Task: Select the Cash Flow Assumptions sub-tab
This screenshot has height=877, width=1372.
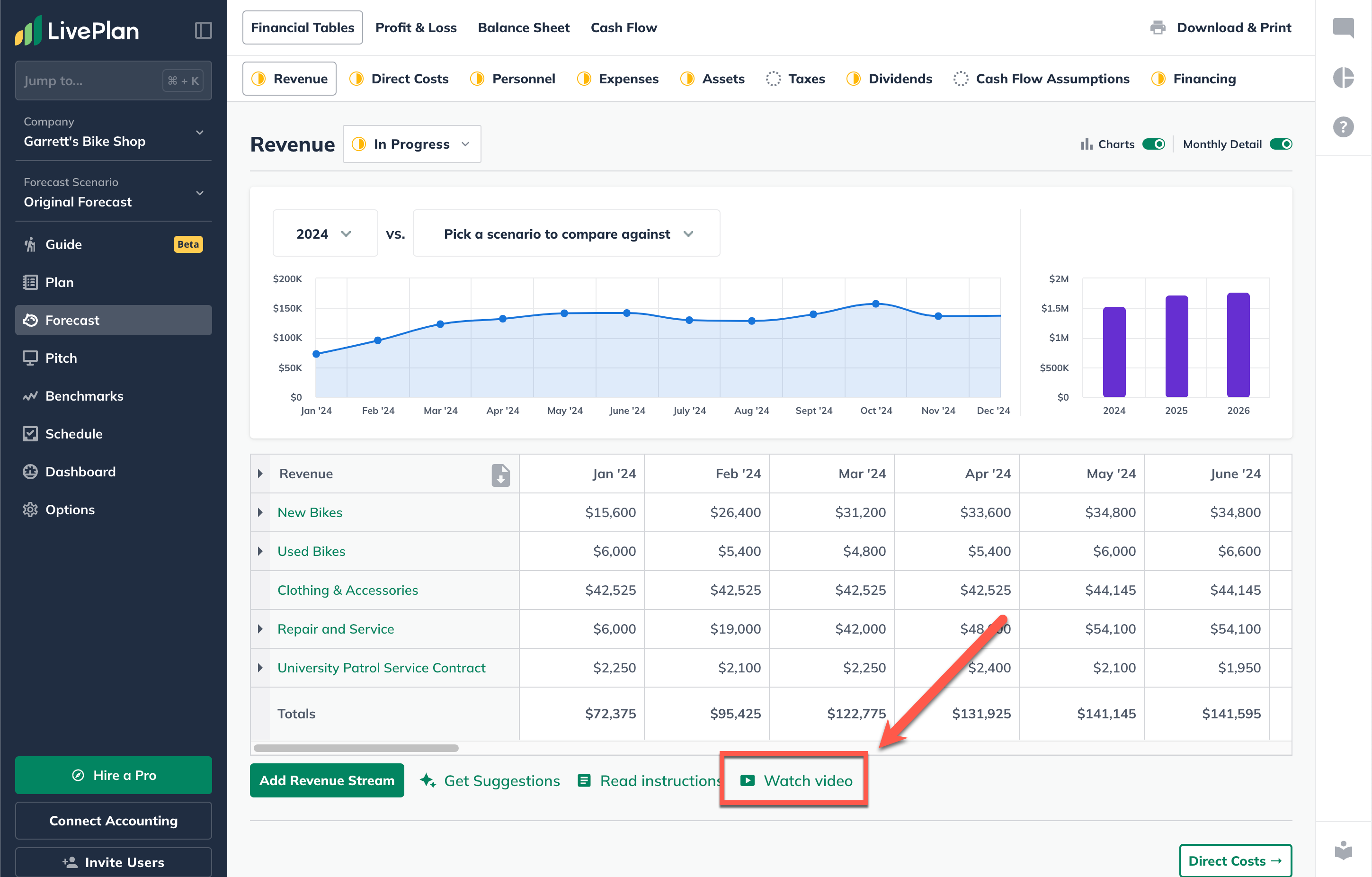Action: click(x=1041, y=79)
